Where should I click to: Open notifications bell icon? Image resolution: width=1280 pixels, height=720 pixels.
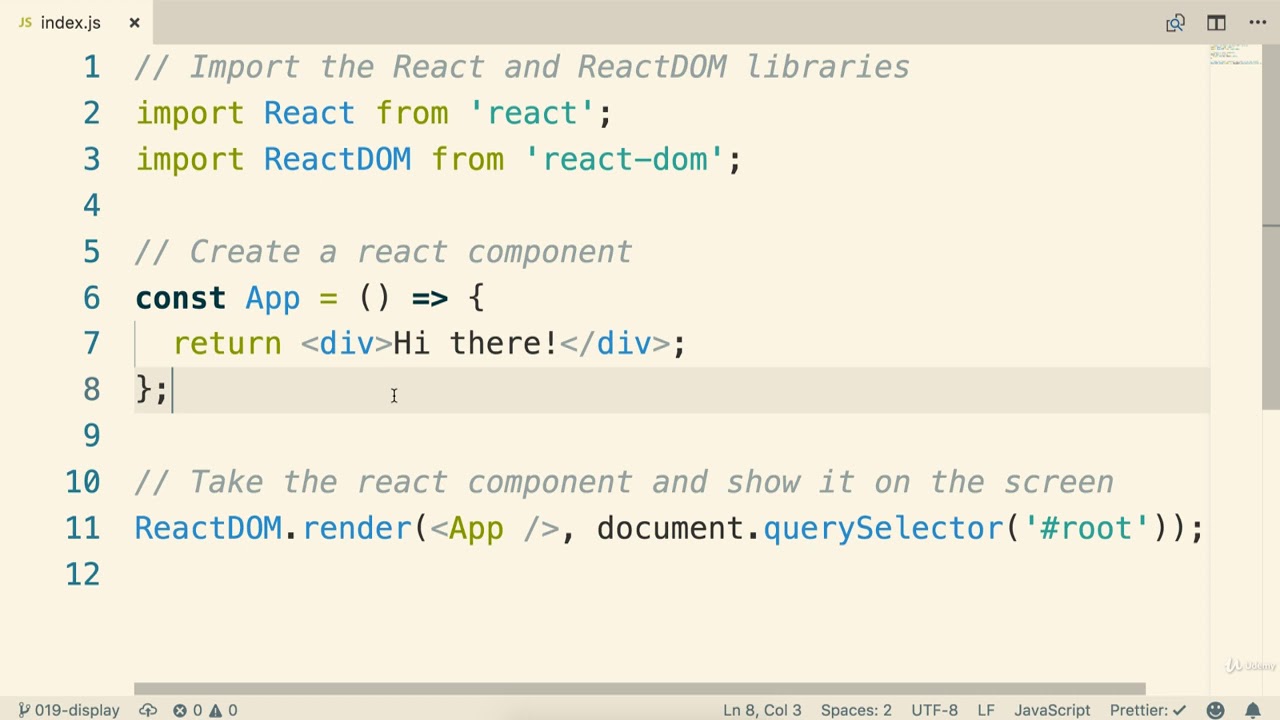point(1252,710)
